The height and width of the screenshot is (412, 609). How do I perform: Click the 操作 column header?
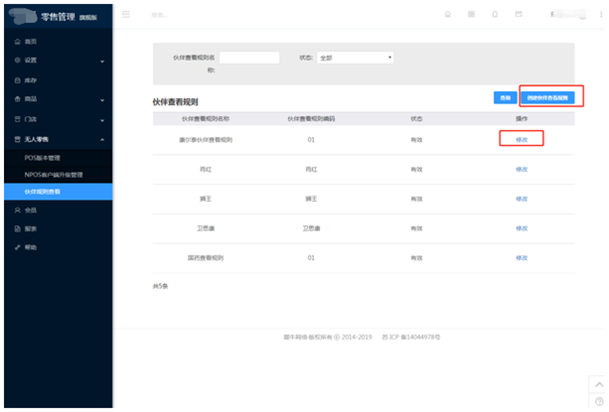coord(521,119)
